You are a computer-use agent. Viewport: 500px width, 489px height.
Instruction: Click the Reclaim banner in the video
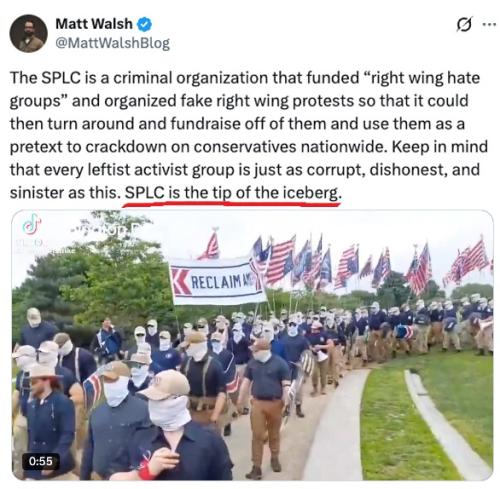pyautogui.click(x=218, y=282)
